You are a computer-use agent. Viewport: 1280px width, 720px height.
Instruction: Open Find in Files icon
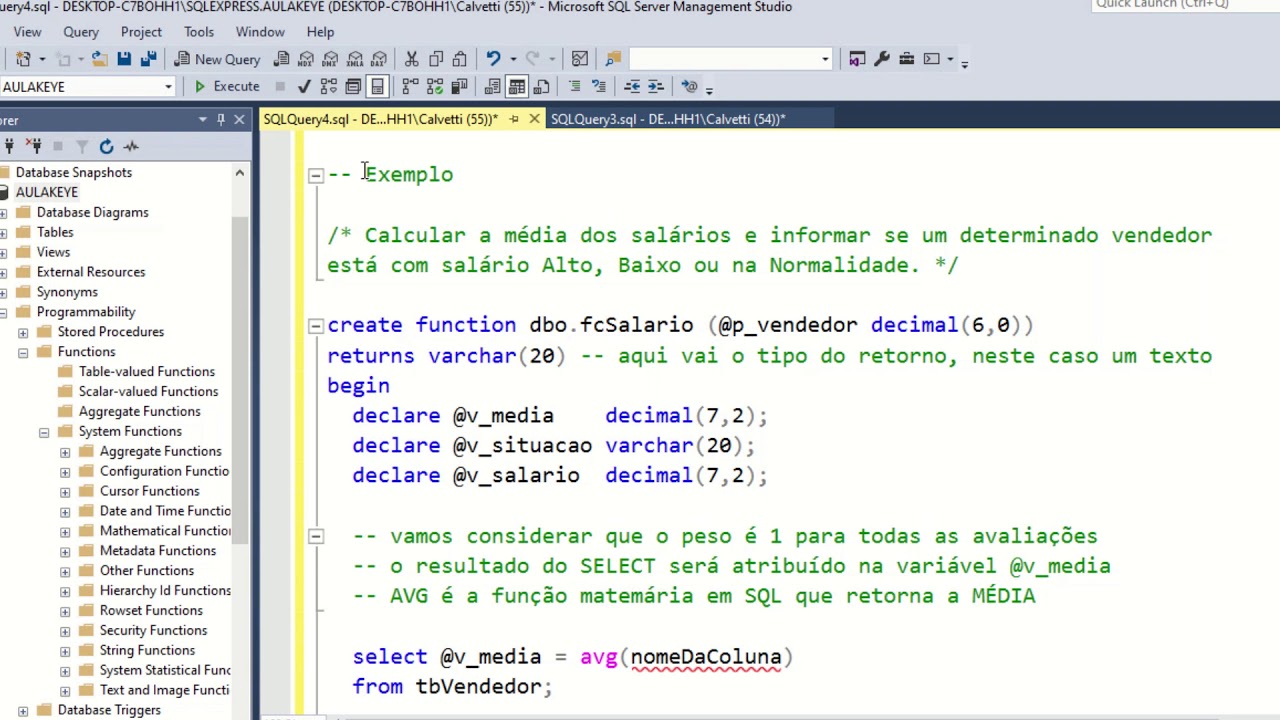pos(613,59)
